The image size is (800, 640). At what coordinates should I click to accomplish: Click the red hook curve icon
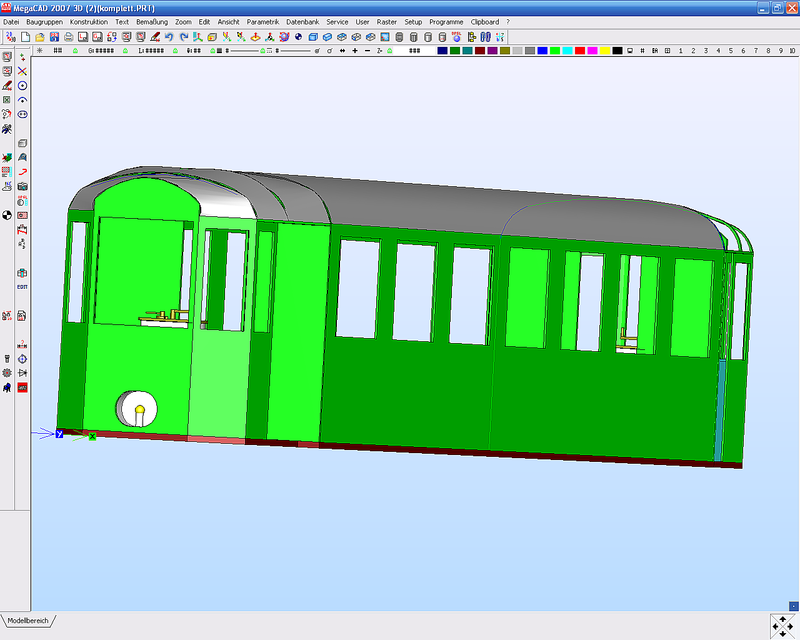22,172
